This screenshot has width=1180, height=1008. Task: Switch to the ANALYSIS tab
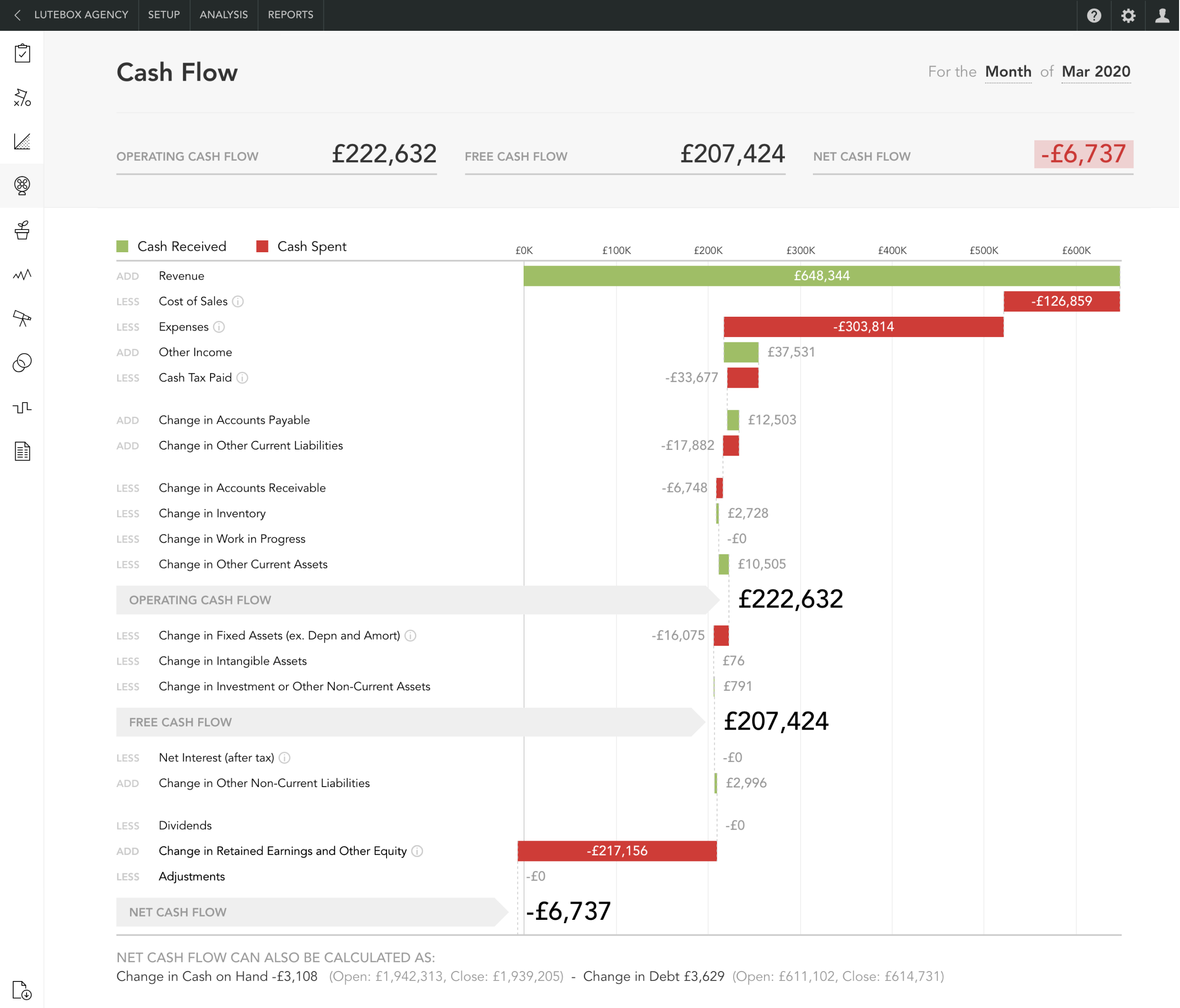point(223,15)
